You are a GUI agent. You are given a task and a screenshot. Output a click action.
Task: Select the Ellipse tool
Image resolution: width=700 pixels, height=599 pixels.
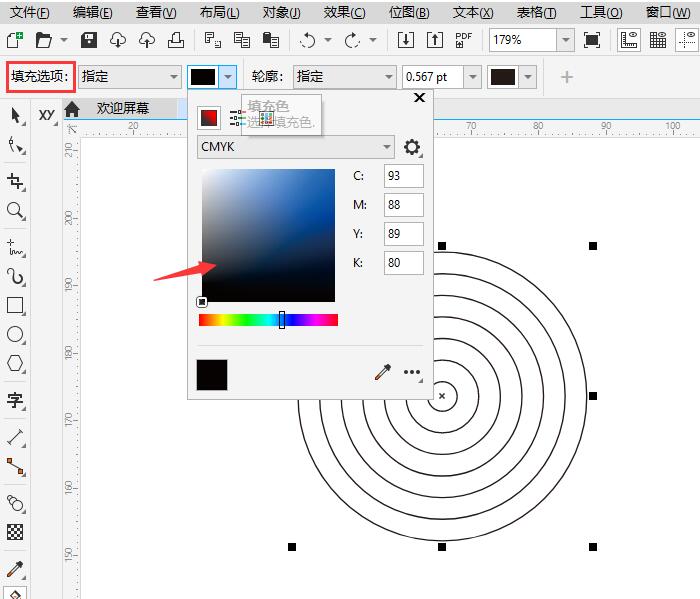[16, 334]
